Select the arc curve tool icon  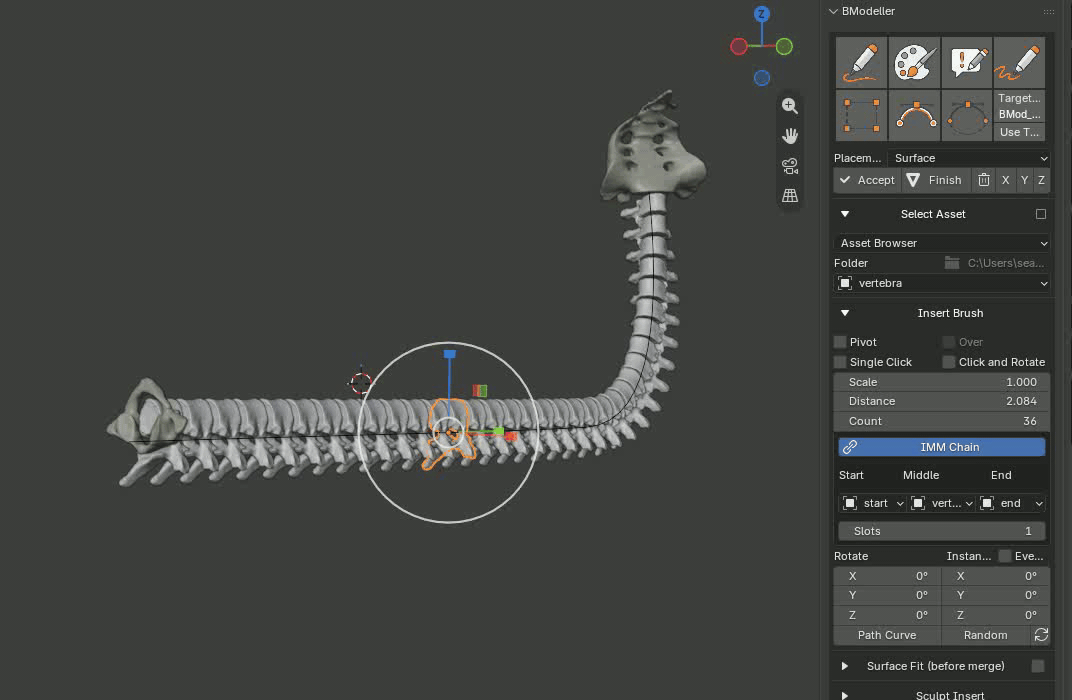[x=914, y=116]
